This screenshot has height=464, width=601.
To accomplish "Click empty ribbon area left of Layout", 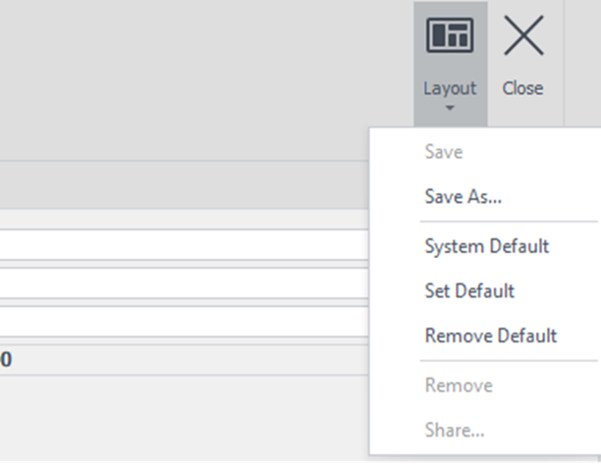I will coord(200,70).
